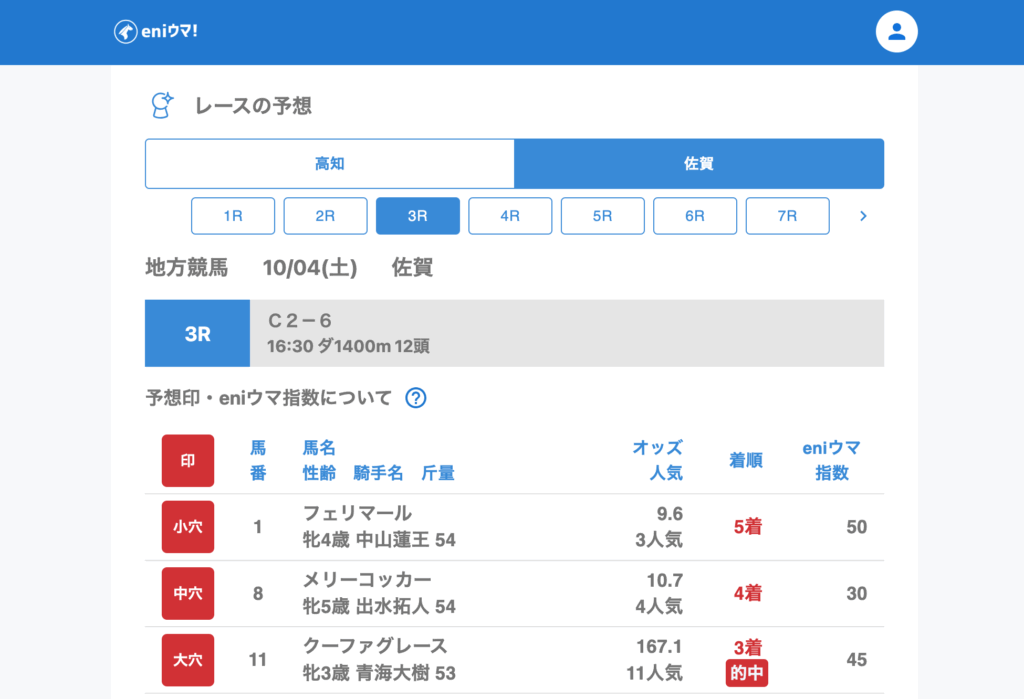Select race 1R
This screenshot has height=699, width=1024.
[233, 216]
